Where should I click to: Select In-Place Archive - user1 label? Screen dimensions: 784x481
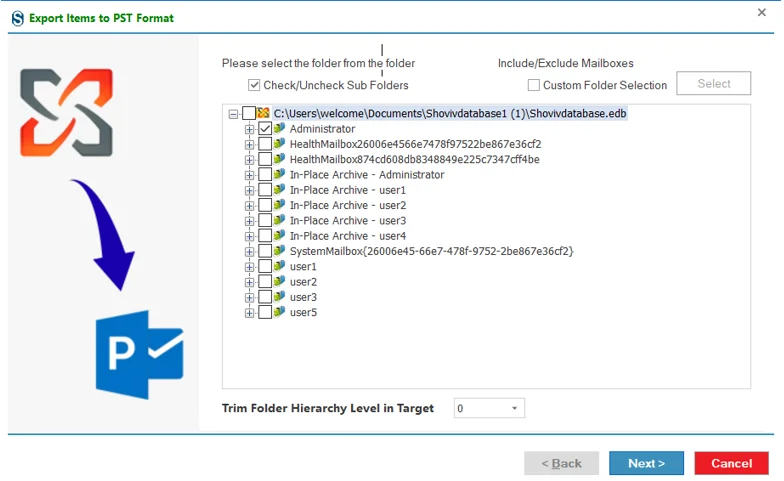point(348,190)
